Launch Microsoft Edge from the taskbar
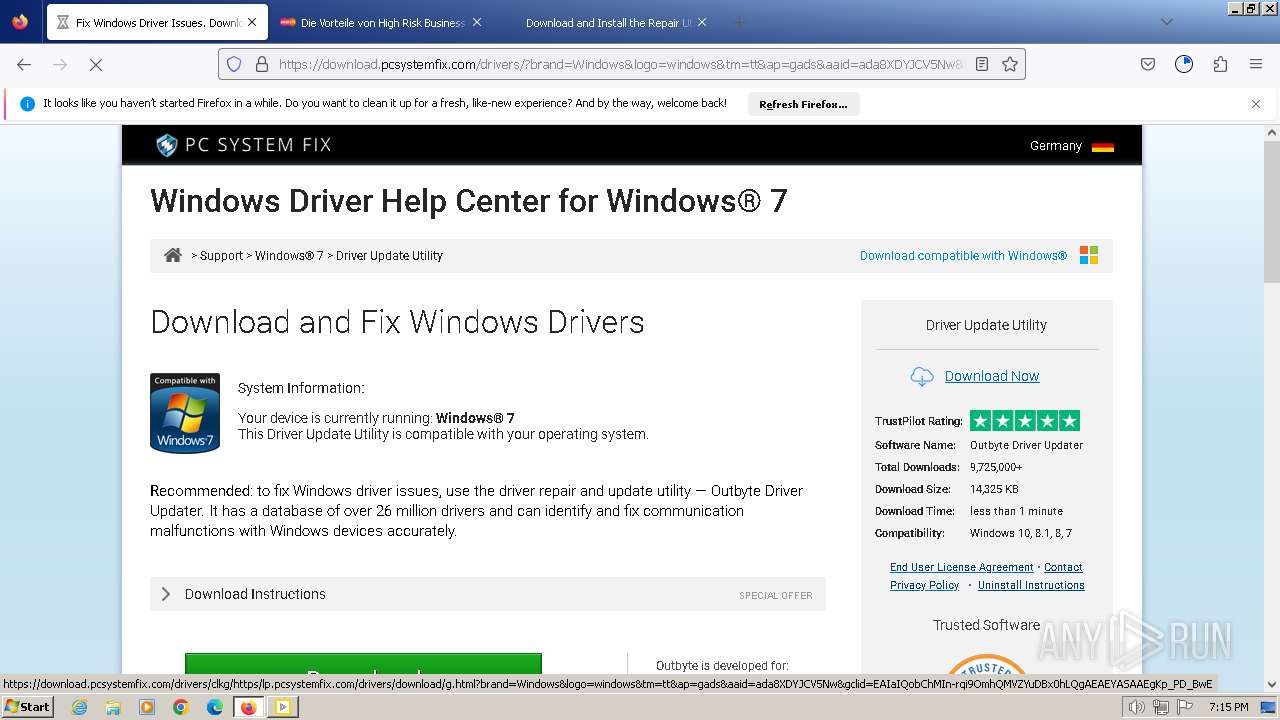Image resolution: width=1280 pixels, height=720 pixels. tap(215, 707)
